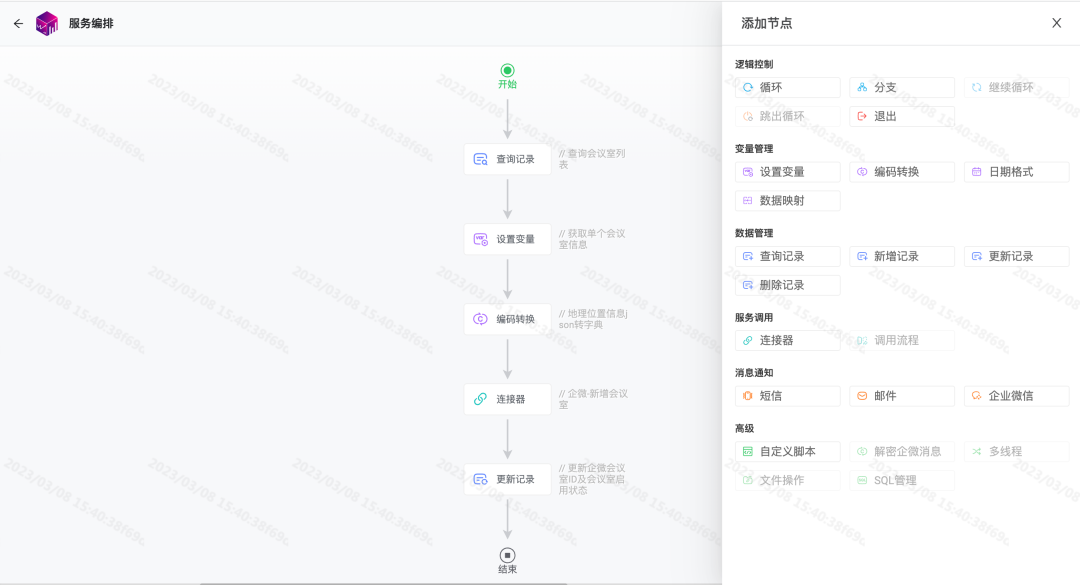Close the 添加节点 panel

pyautogui.click(x=1057, y=23)
